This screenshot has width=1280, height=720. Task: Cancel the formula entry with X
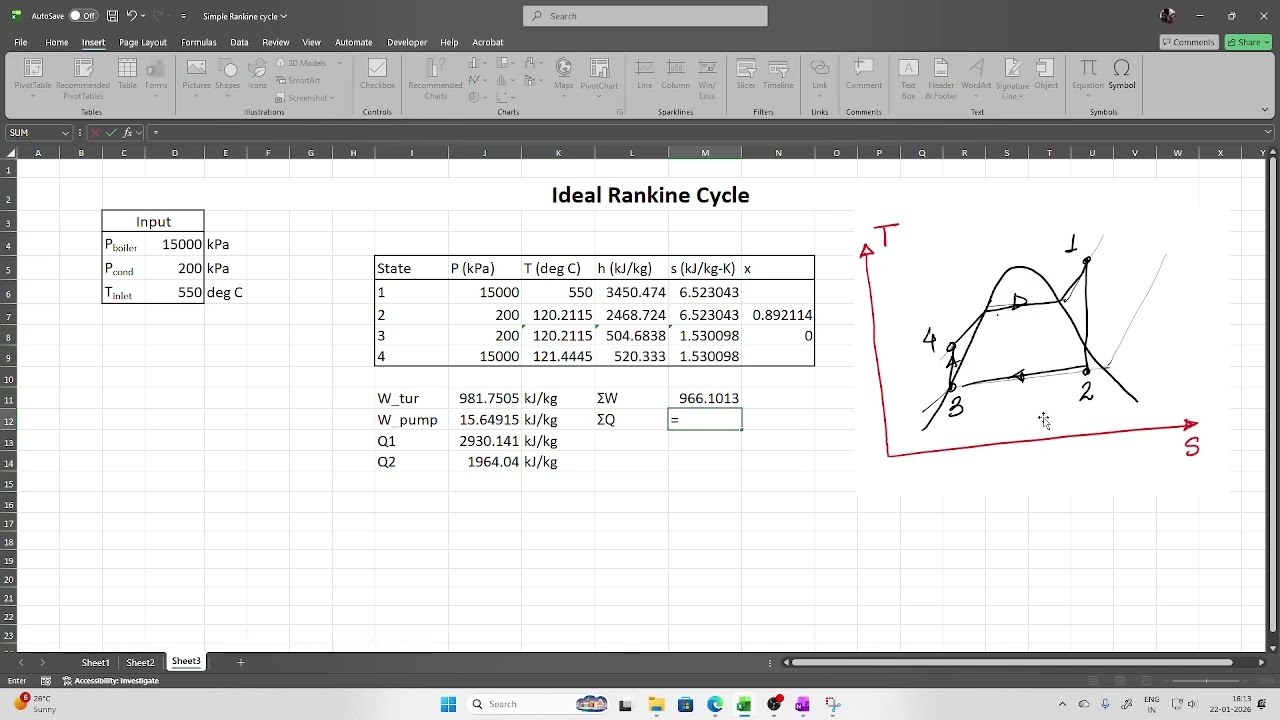click(x=96, y=132)
